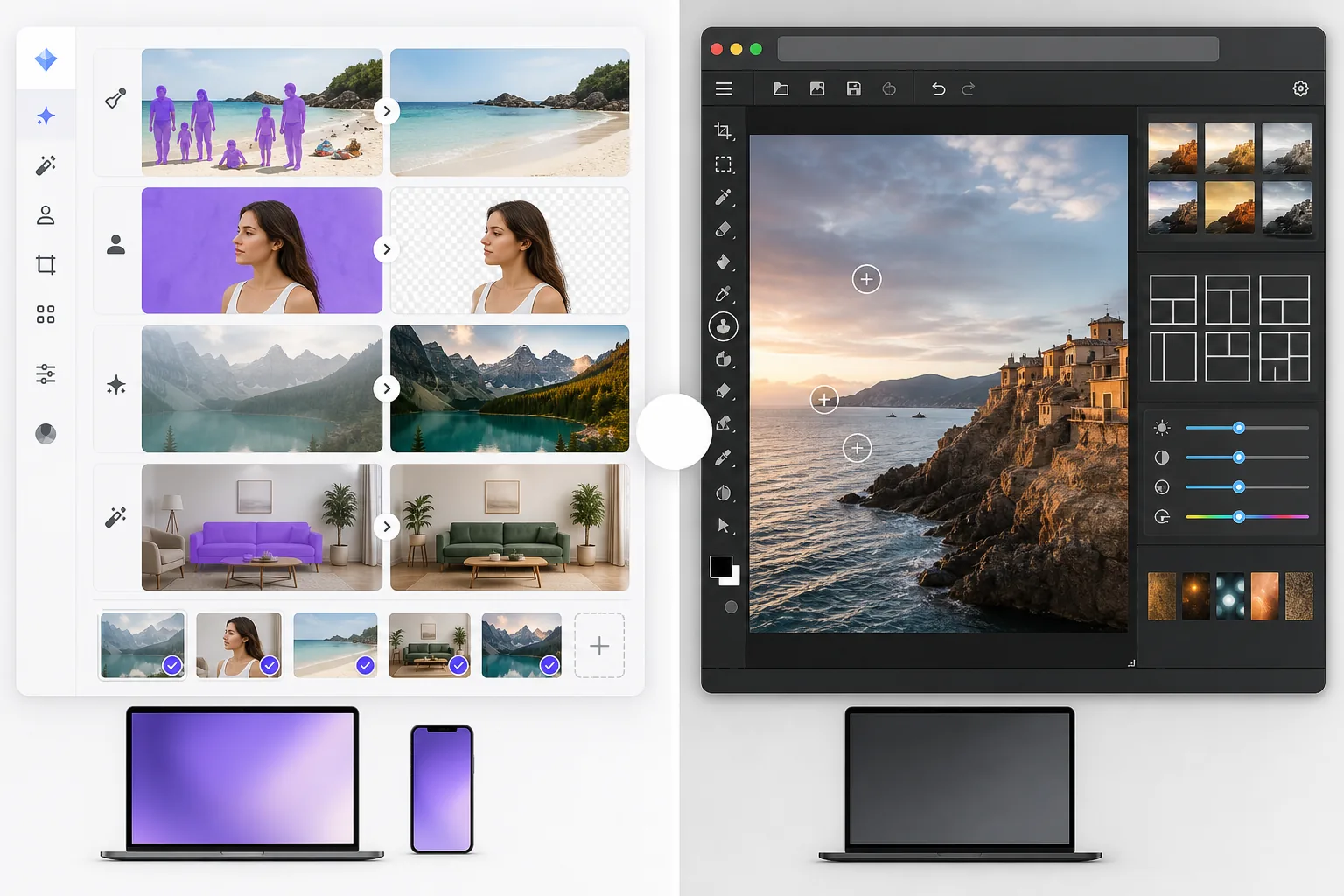Image resolution: width=1344 pixels, height=896 pixels.
Task: Click the floppy disk save icon
Action: tap(854, 88)
